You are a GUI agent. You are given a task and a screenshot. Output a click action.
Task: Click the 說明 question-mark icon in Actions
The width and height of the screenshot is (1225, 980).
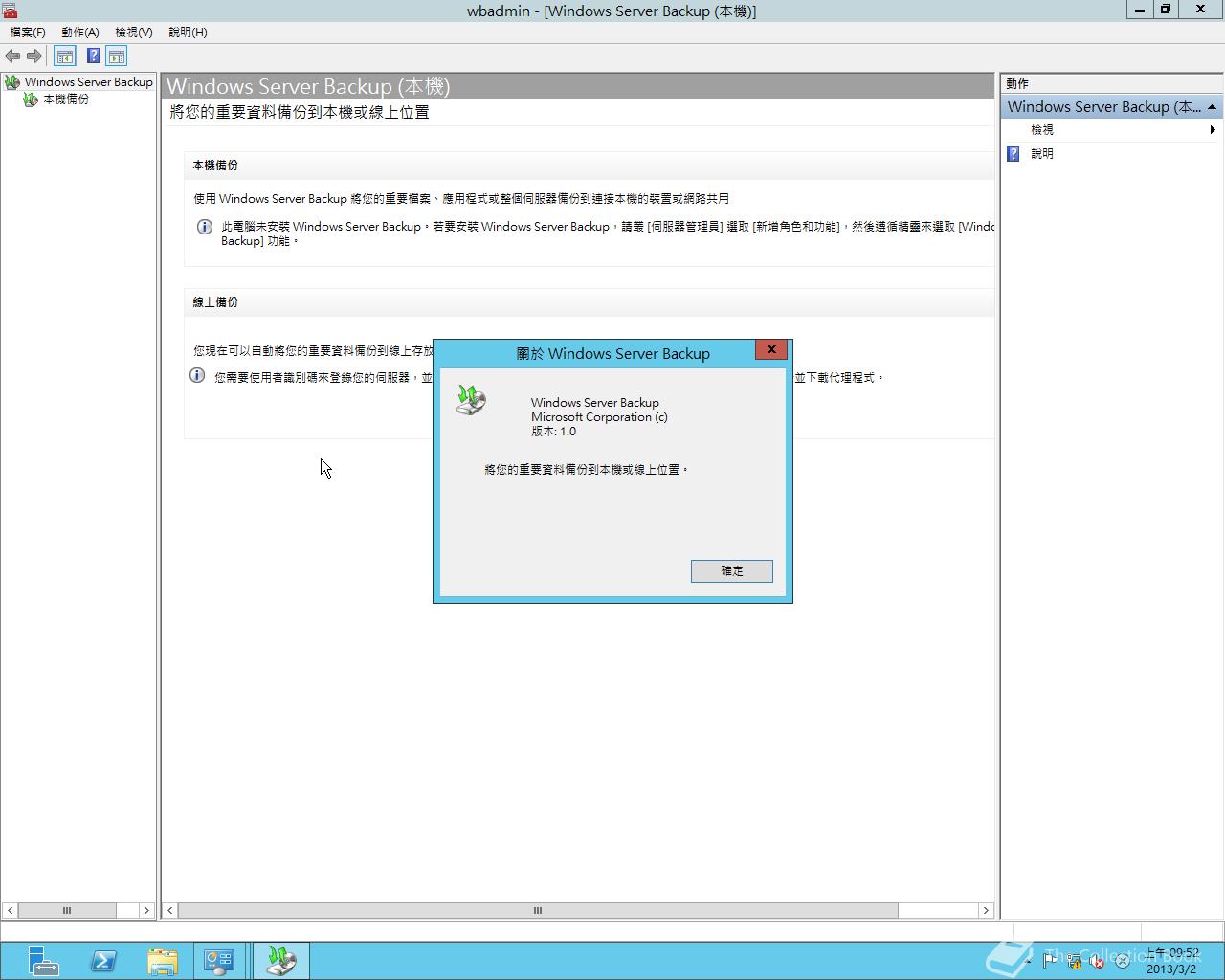click(x=1013, y=154)
